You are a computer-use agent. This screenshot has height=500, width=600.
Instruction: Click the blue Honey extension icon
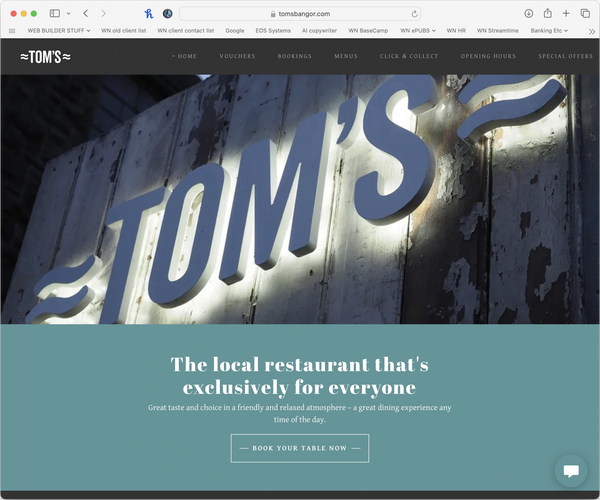coord(148,14)
